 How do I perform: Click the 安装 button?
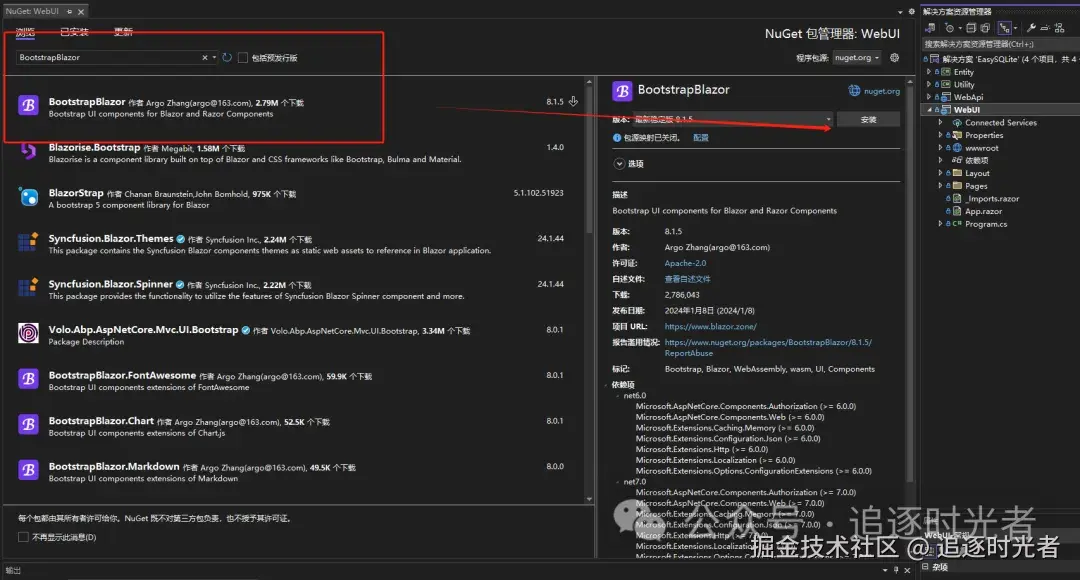(868, 119)
